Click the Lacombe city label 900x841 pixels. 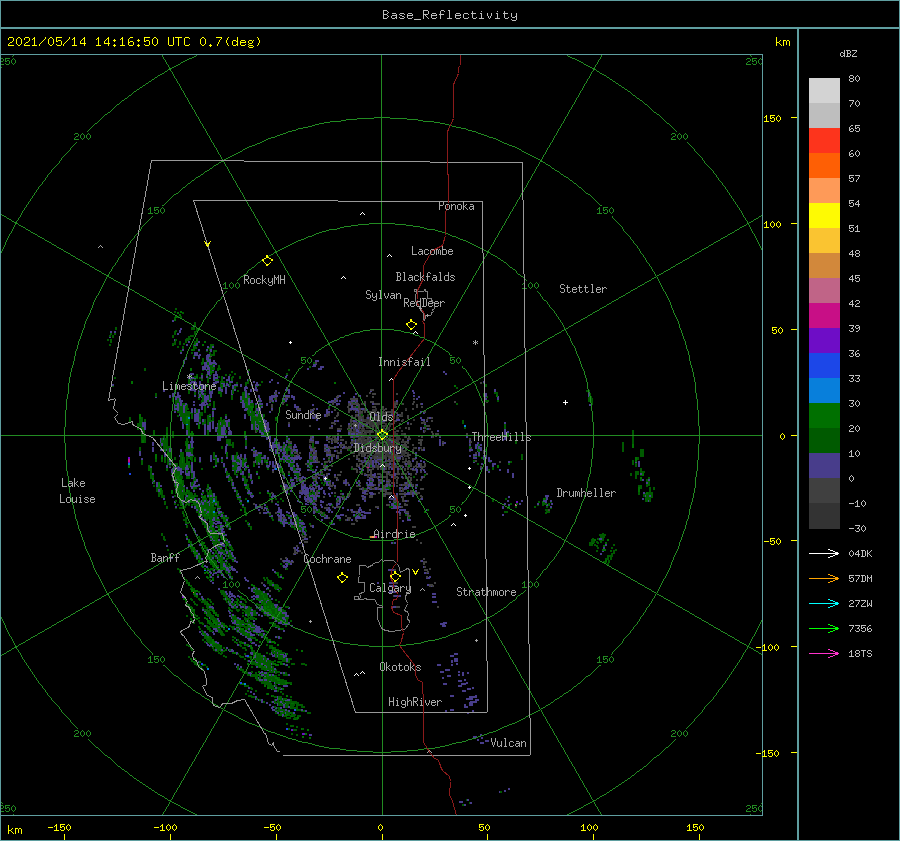(432, 251)
